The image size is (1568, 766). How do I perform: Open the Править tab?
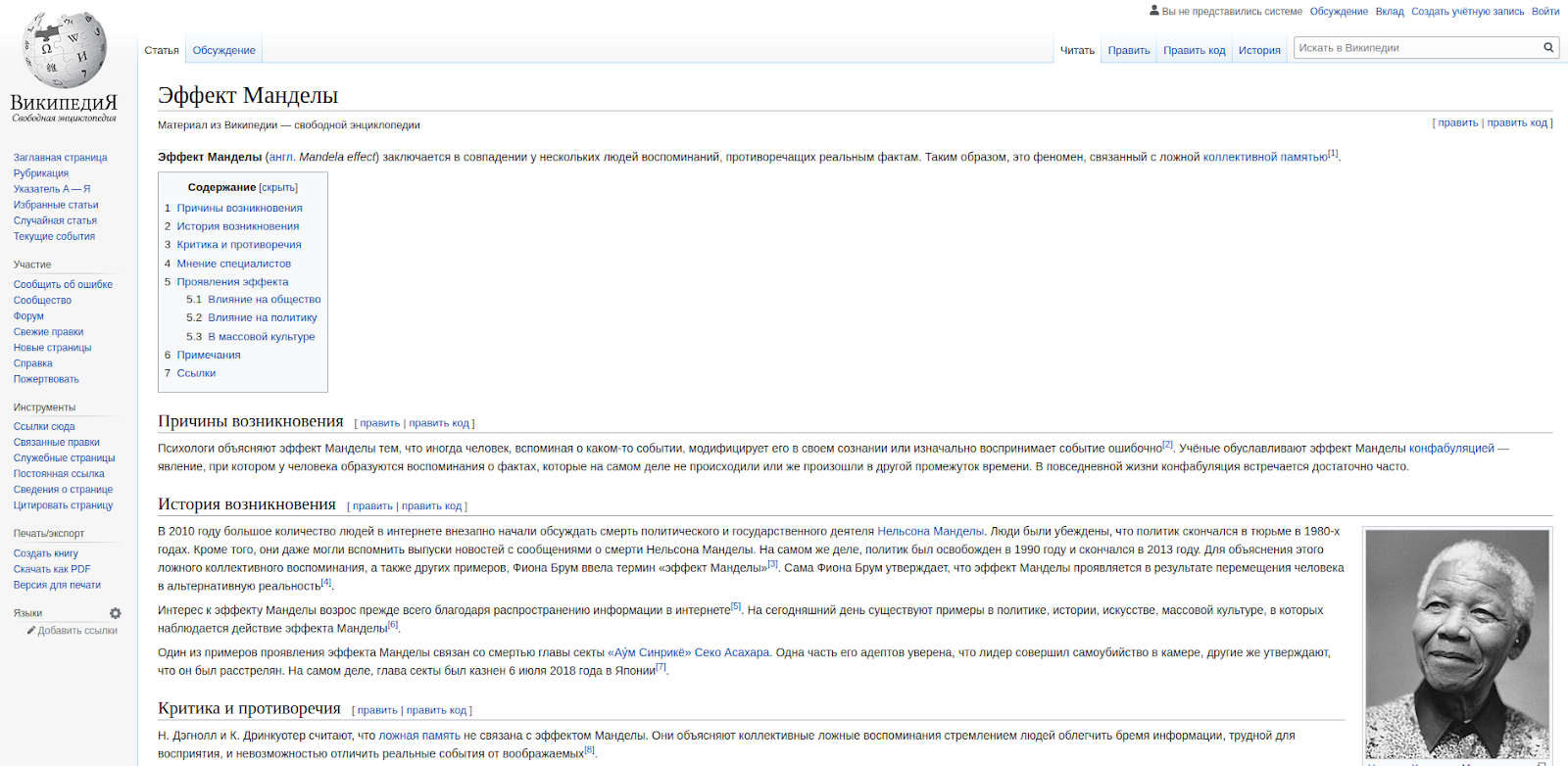1129,50
